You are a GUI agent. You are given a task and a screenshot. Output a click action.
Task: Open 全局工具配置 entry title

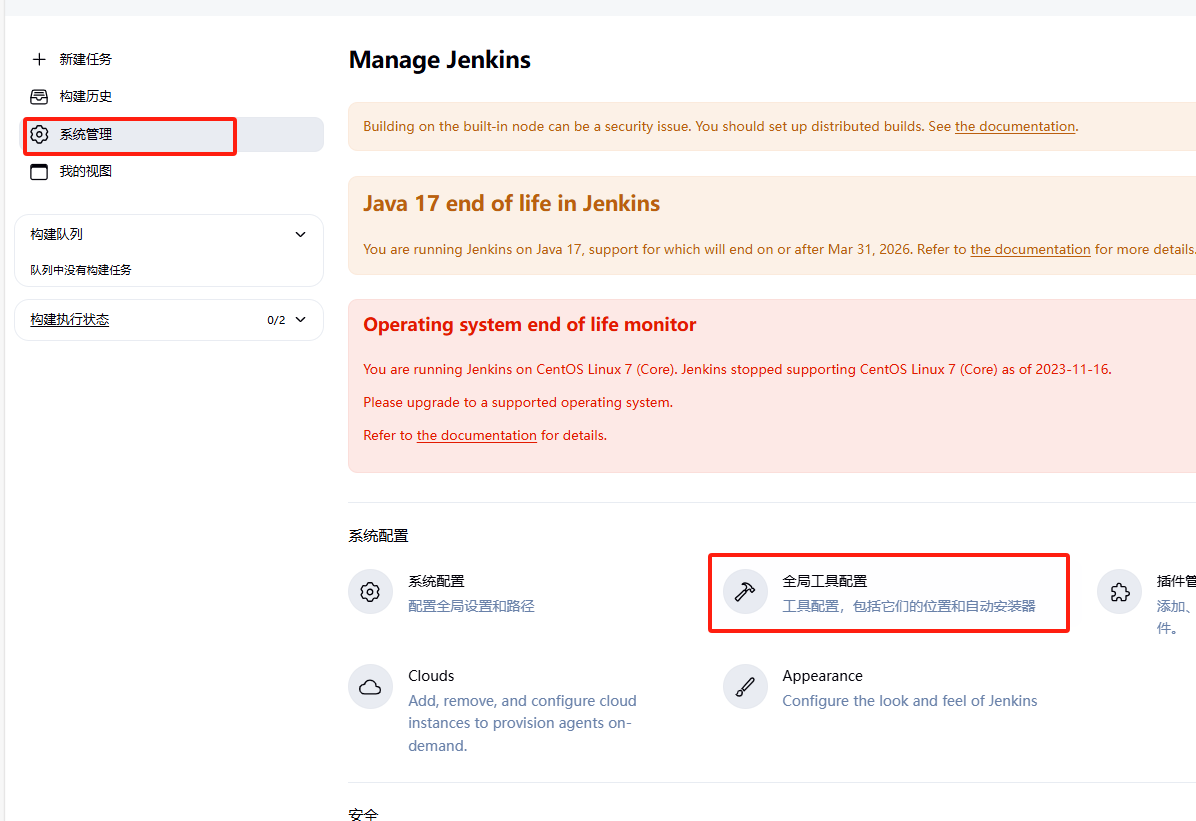coord(825,581)
